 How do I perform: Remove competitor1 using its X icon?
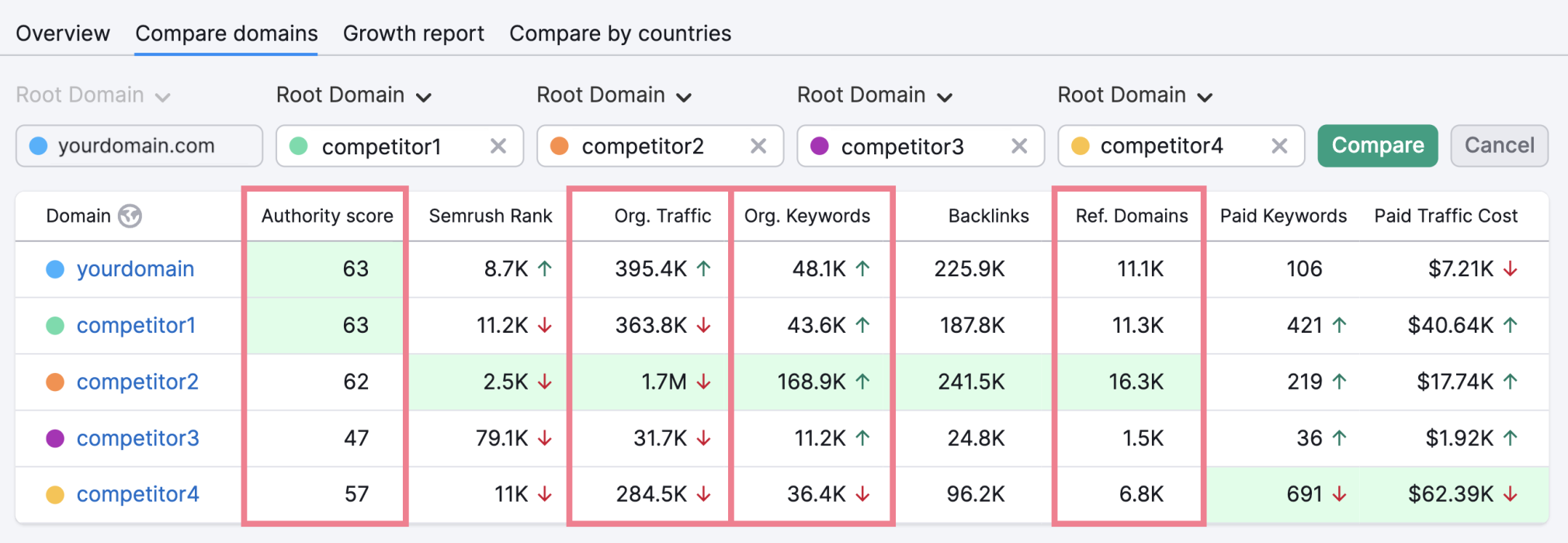(x=498, y=146)
